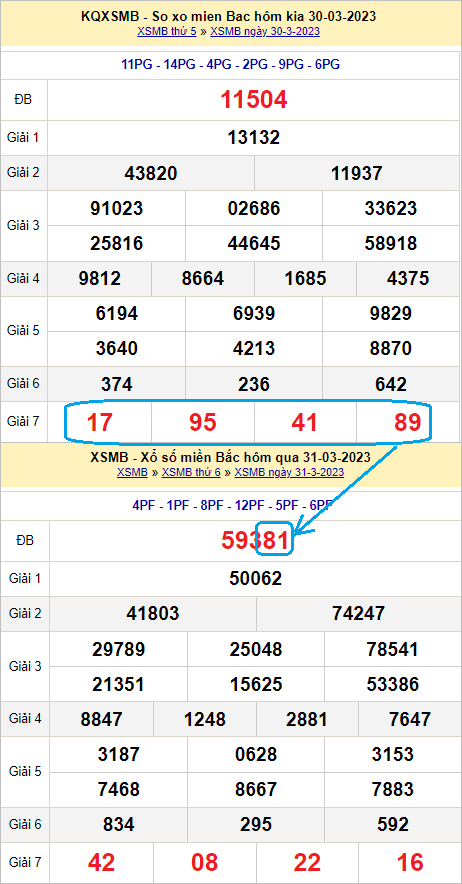Click Giải 7 number 17
Viewport: 462px width, 884px height.
coord(99,422)
